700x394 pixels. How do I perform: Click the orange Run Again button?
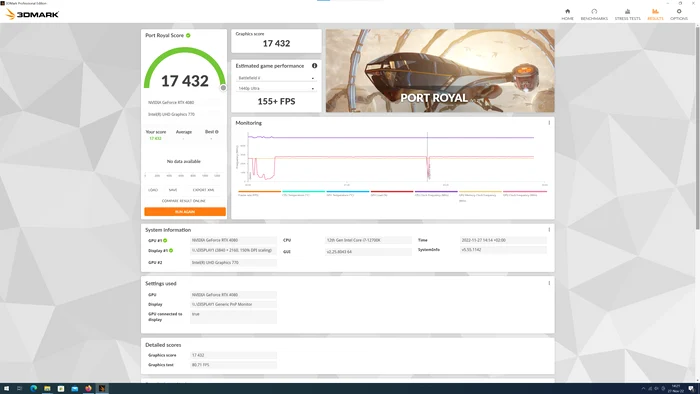point(185,212)
